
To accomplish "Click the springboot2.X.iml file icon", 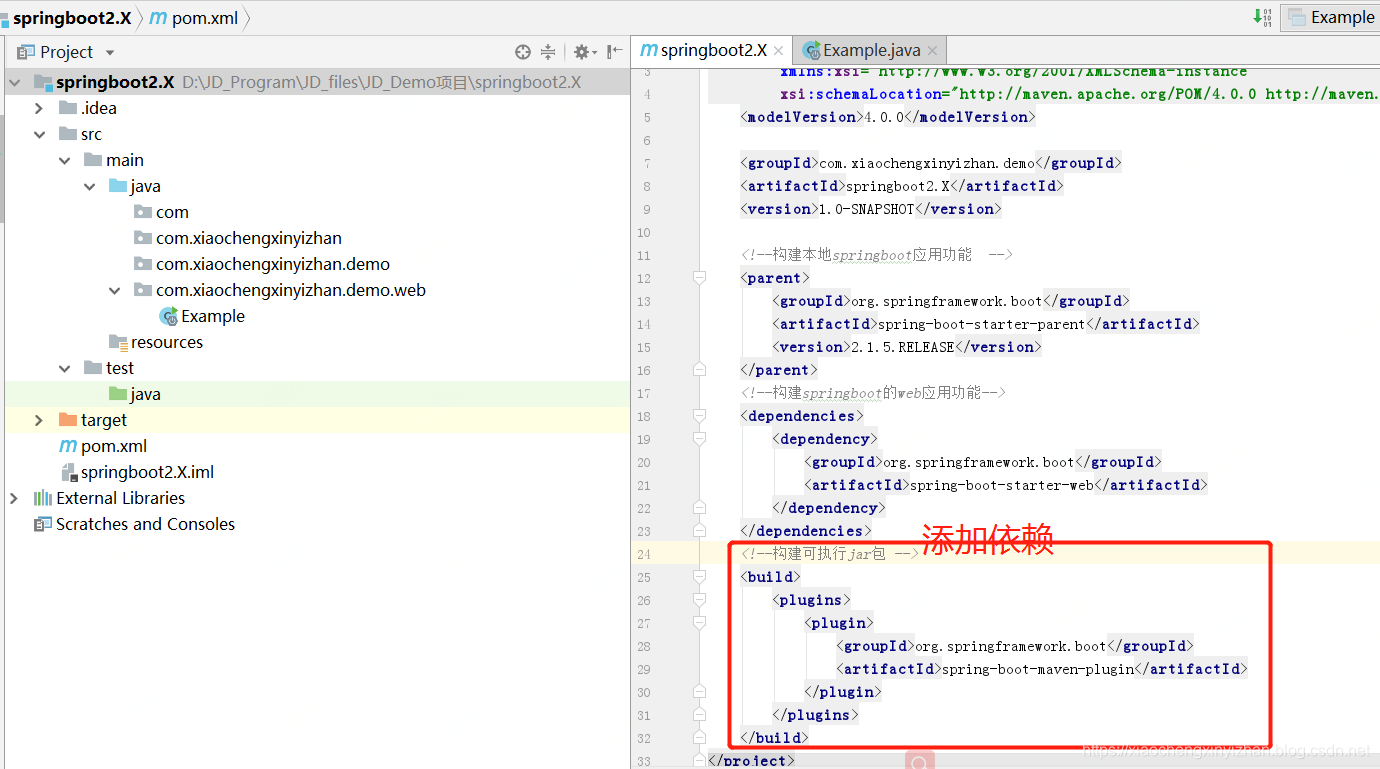I will 68,472.
